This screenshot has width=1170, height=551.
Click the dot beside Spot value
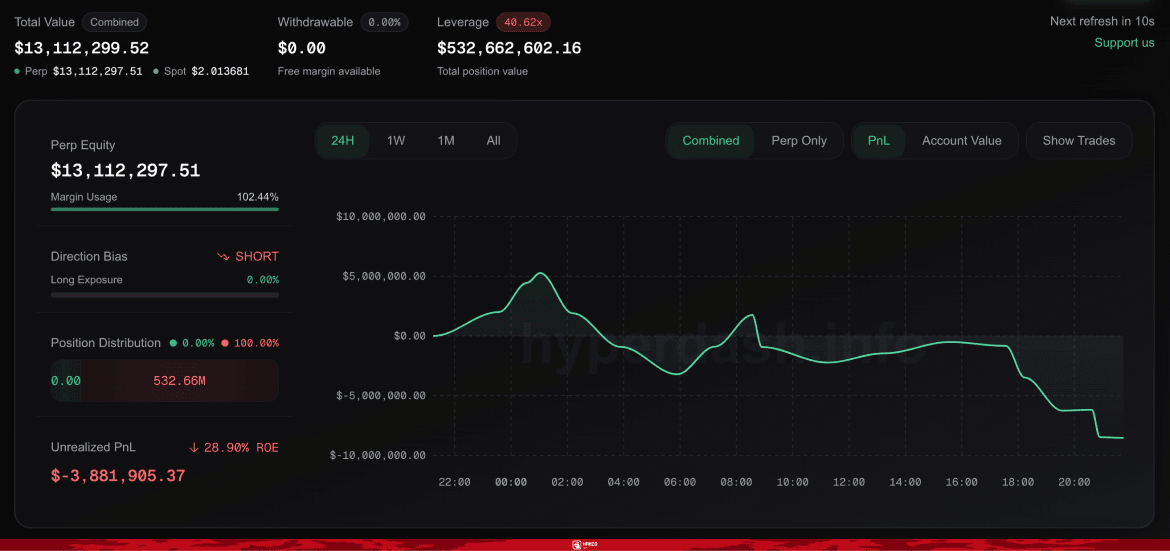point(156,72)
